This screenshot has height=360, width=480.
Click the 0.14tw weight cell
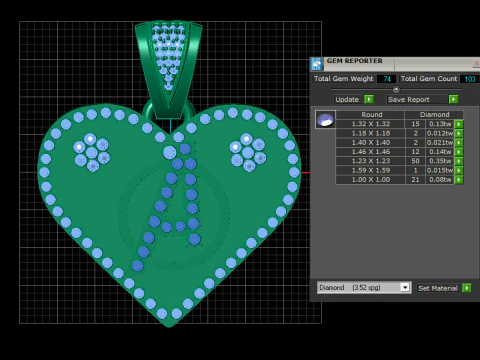point(440,152)
